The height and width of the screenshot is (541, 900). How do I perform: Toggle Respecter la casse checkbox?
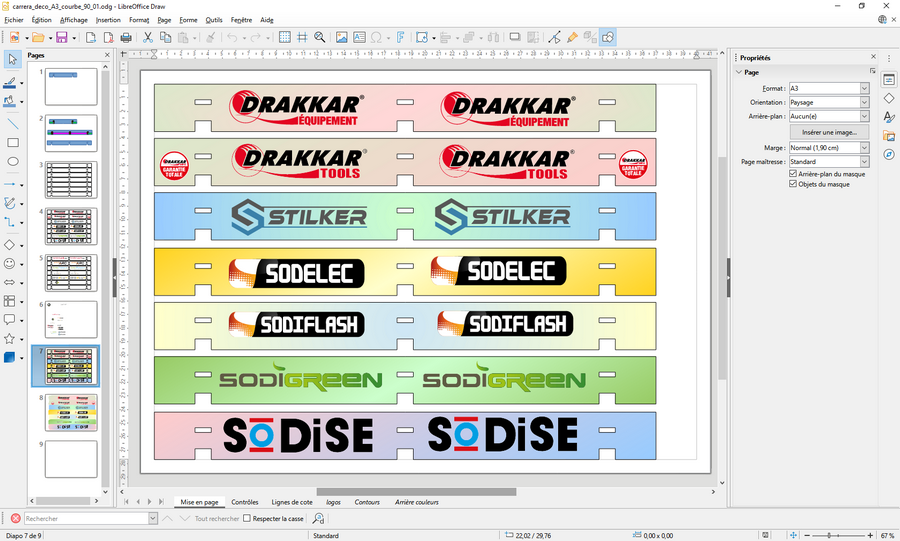coord(247,518)
